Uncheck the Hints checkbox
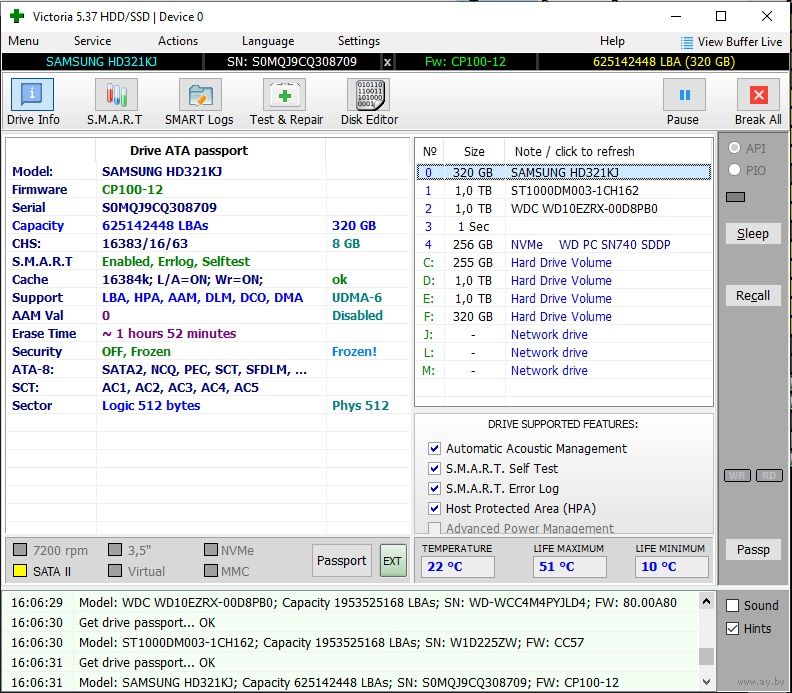792x693 pixels. click(x=733, y=628)
